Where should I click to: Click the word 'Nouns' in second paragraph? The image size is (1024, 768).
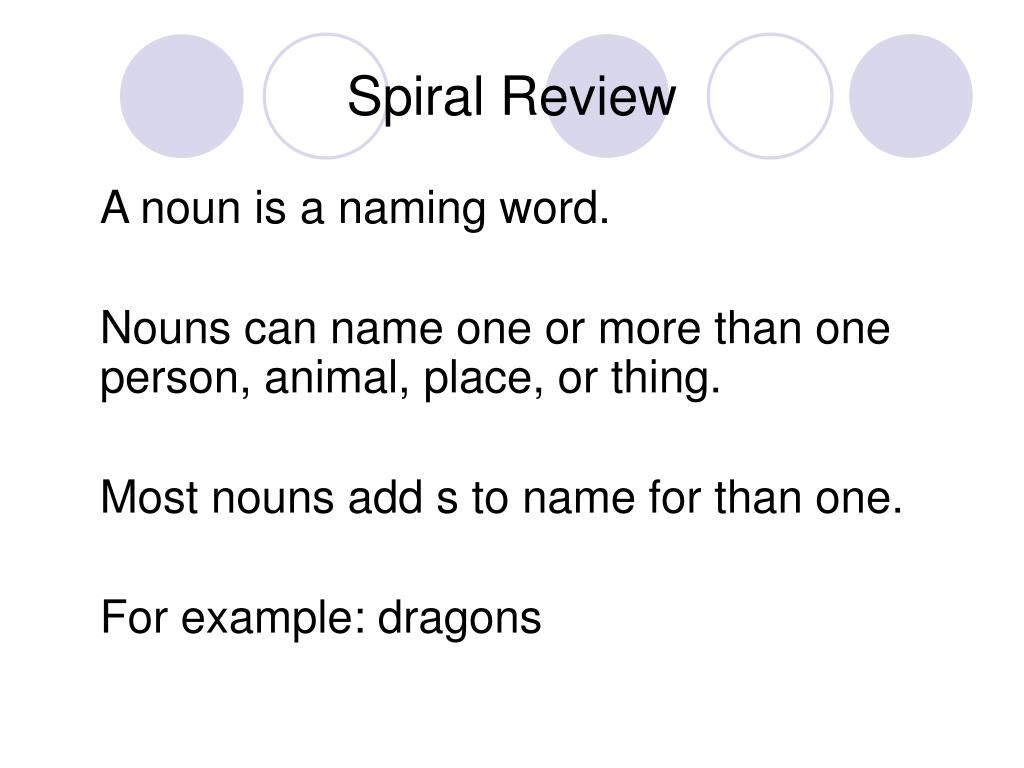pyautogui.click(x=165, y=327)
